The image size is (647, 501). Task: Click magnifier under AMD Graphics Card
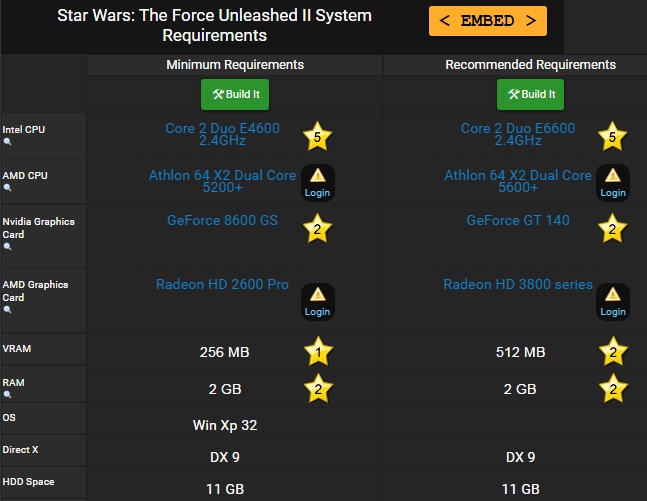pyautogui.click(x=8, y=310)
